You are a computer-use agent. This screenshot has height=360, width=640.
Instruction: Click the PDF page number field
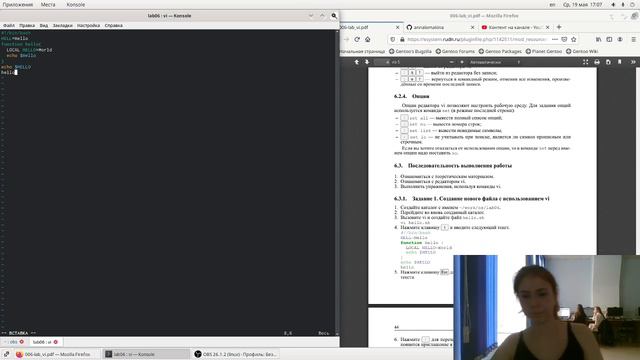click(x=382, y=62)
